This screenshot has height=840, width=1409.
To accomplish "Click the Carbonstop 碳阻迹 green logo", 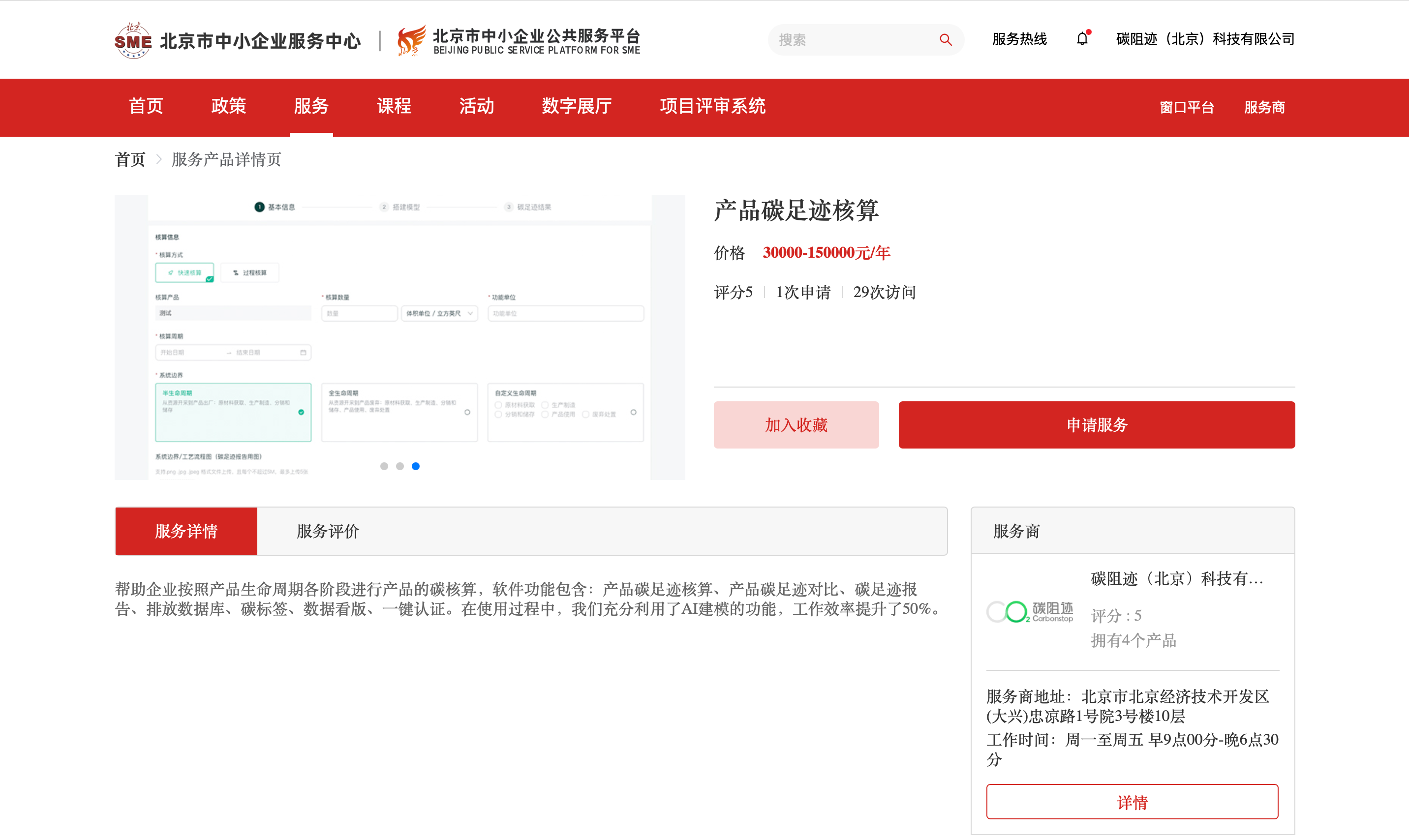I will (1030, 611).
